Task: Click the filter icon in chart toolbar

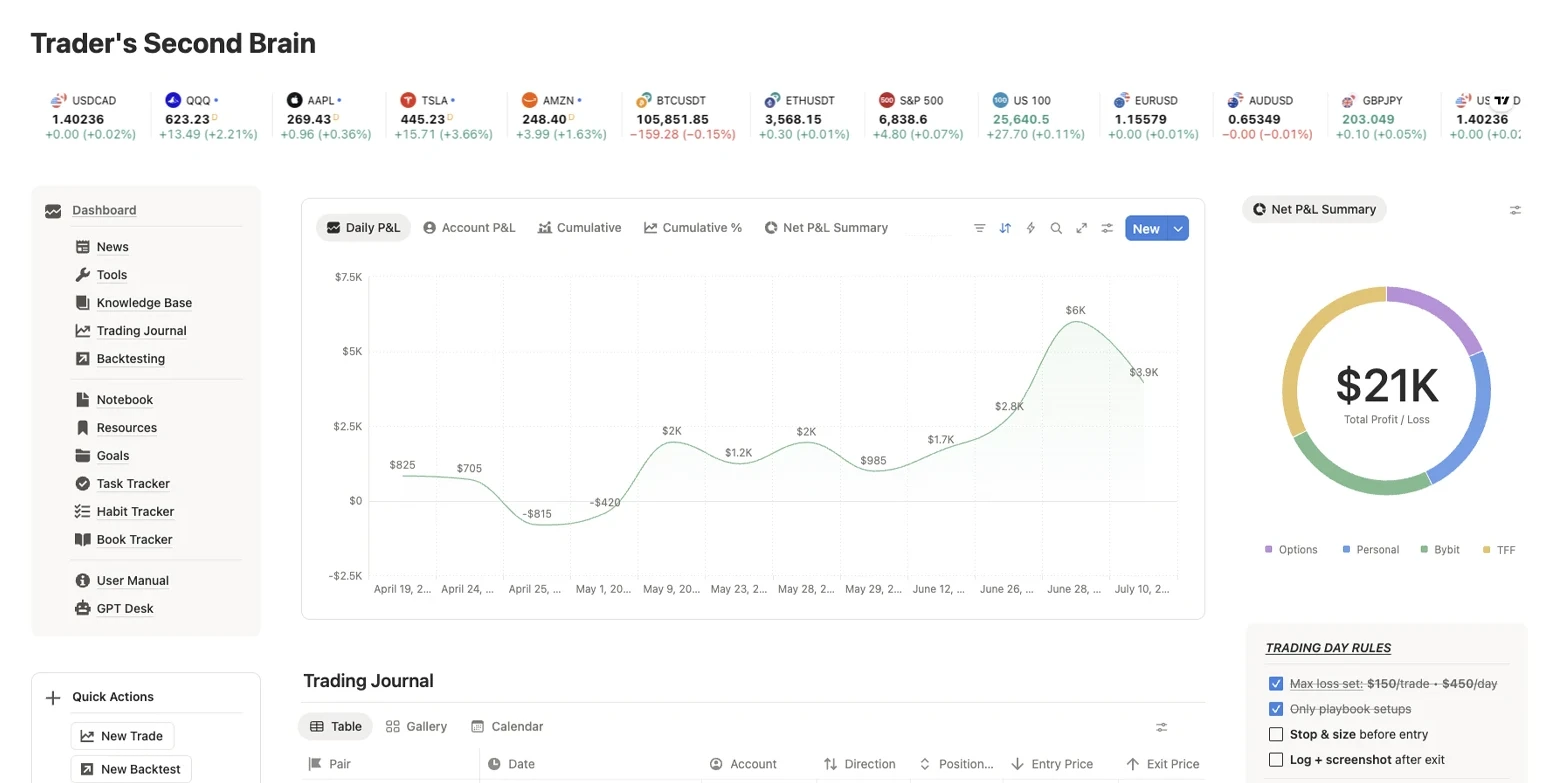Action: 979,228
